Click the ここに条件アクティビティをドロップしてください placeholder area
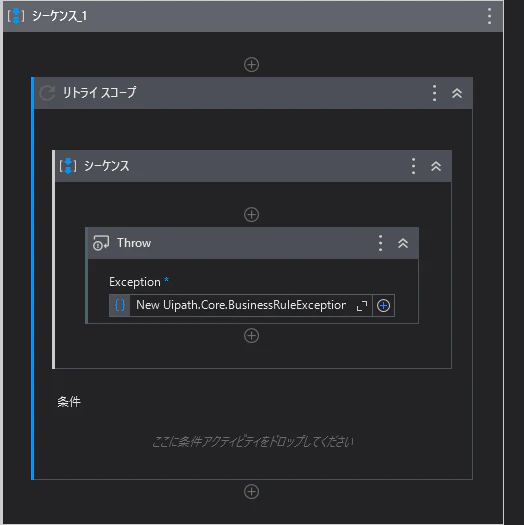 click(x=253, y=442)
